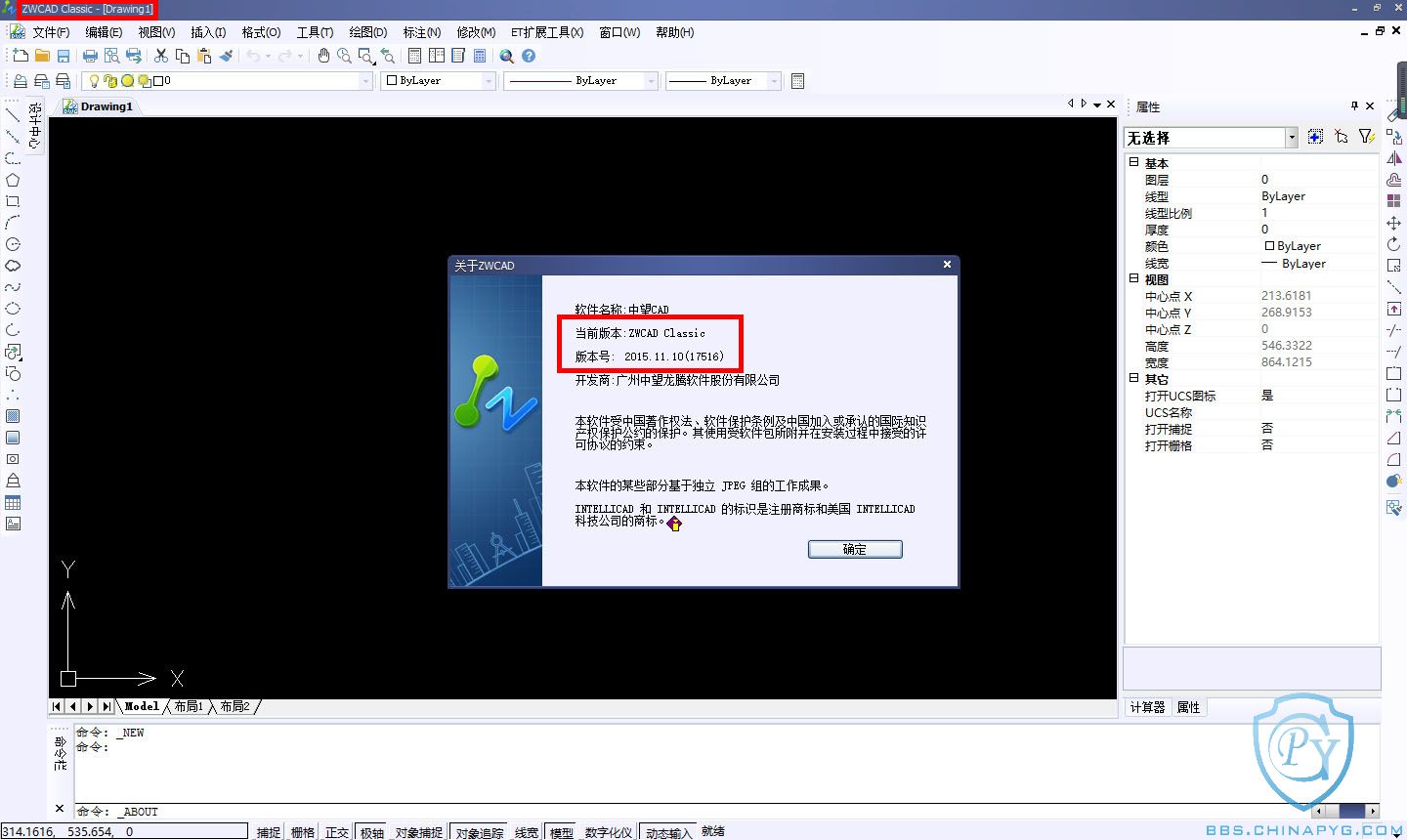Click the Cut scissors icon
The height and width of the screenshot is (840, 1407).
161,57
